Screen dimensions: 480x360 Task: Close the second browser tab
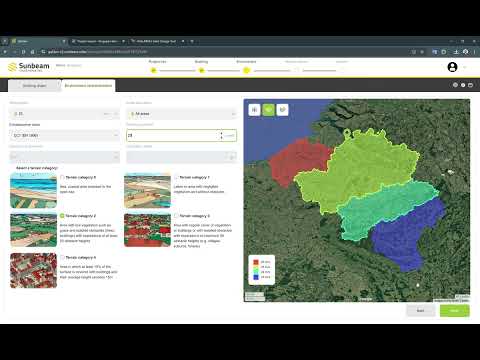coord(123,41)
